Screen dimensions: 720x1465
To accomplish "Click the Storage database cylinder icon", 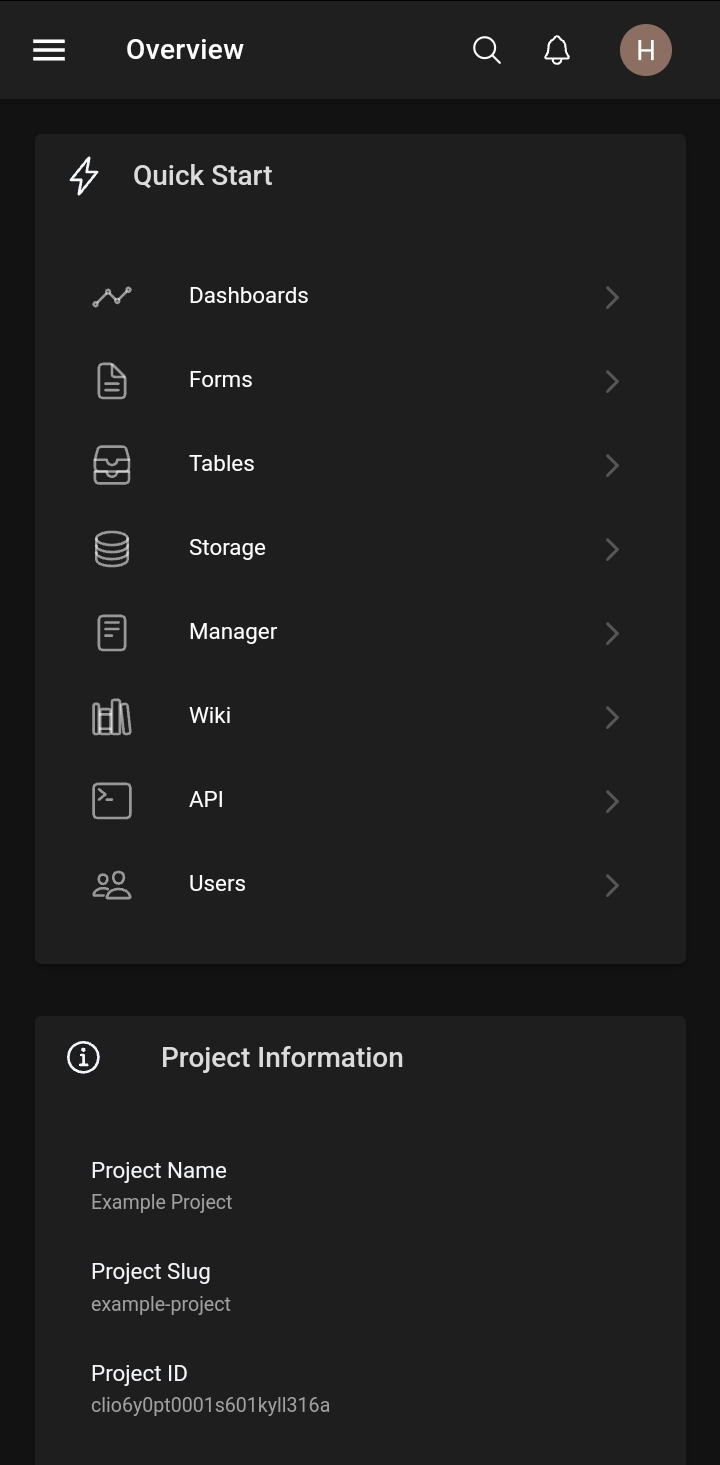I will tap(112, 549).
